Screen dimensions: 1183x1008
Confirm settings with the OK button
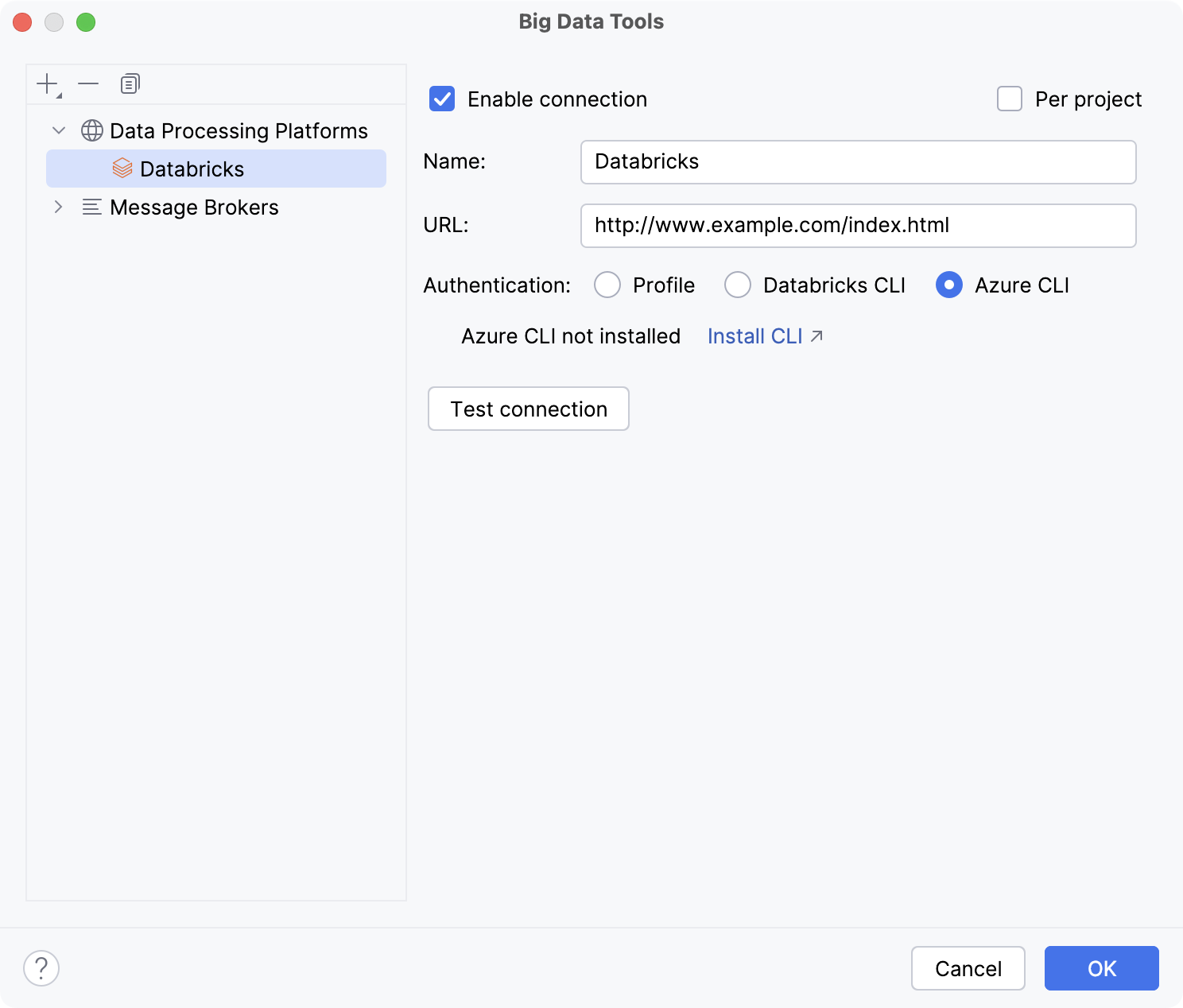pyautogui.click(x=1101, y=968)
